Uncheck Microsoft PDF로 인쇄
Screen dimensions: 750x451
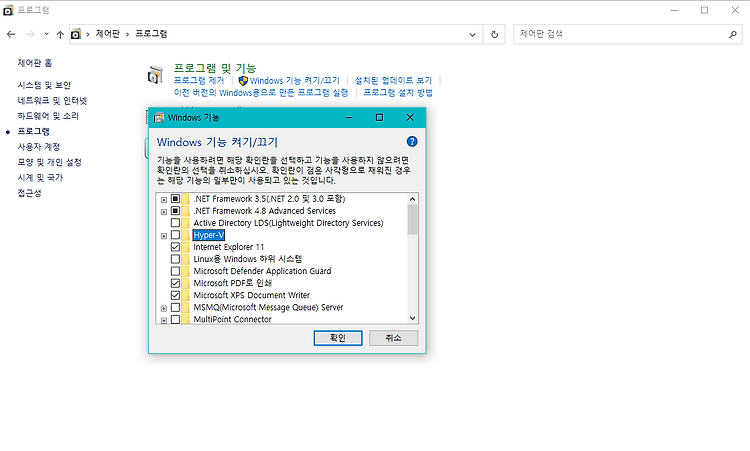[x=176, y=283]
